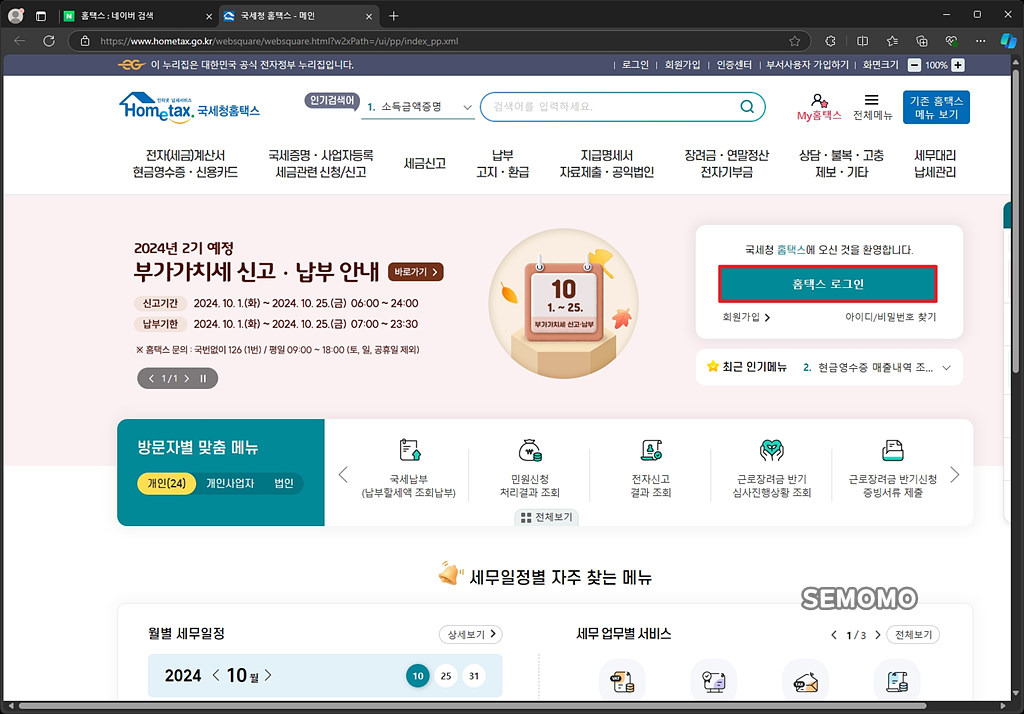This screenshot has width=1024, height=714.
Task: Open 세금신고 menu
Action: (x=424, y=163)
